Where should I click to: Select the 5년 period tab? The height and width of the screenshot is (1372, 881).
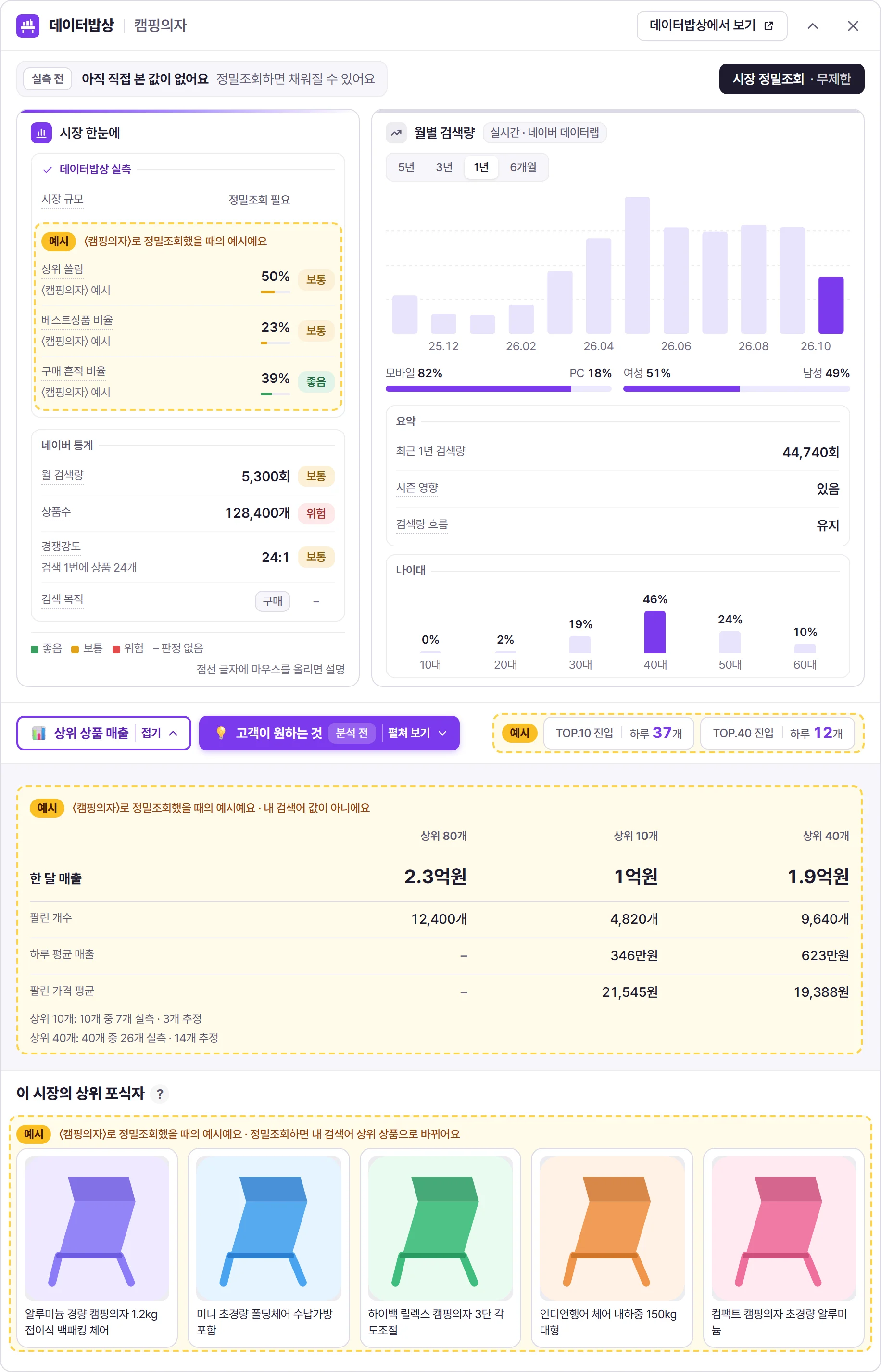pyautogui.click(x=406, y=167)
